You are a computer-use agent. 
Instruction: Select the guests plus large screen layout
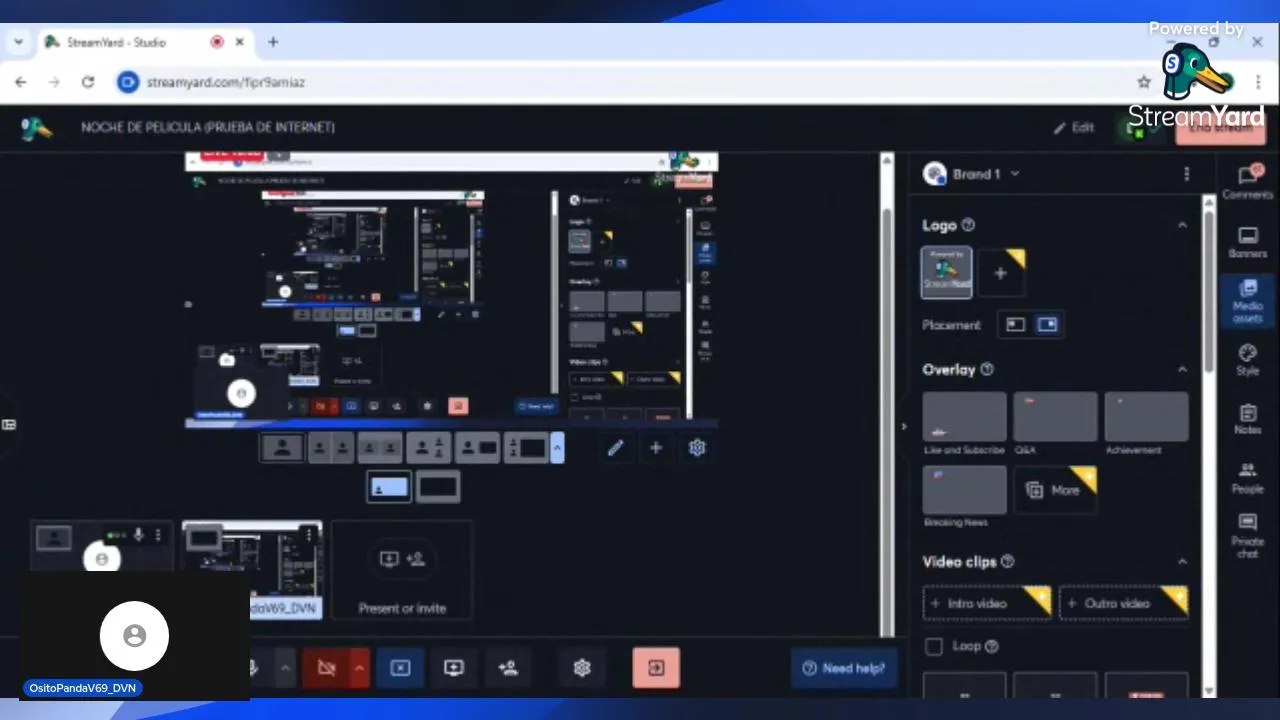tap(527, 448)
